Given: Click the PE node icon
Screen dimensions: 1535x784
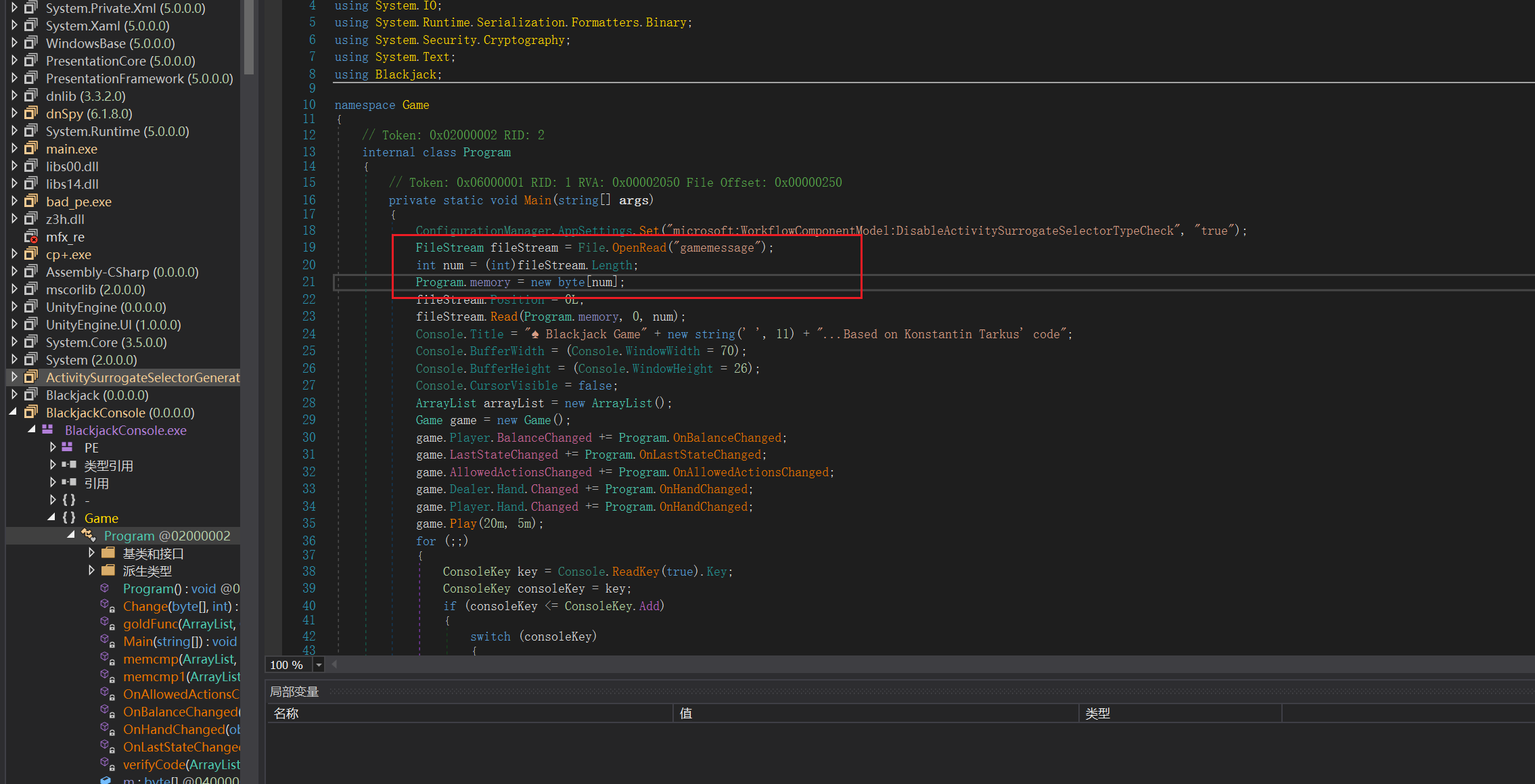Looking at the screenshot, I should click(68, 448).
